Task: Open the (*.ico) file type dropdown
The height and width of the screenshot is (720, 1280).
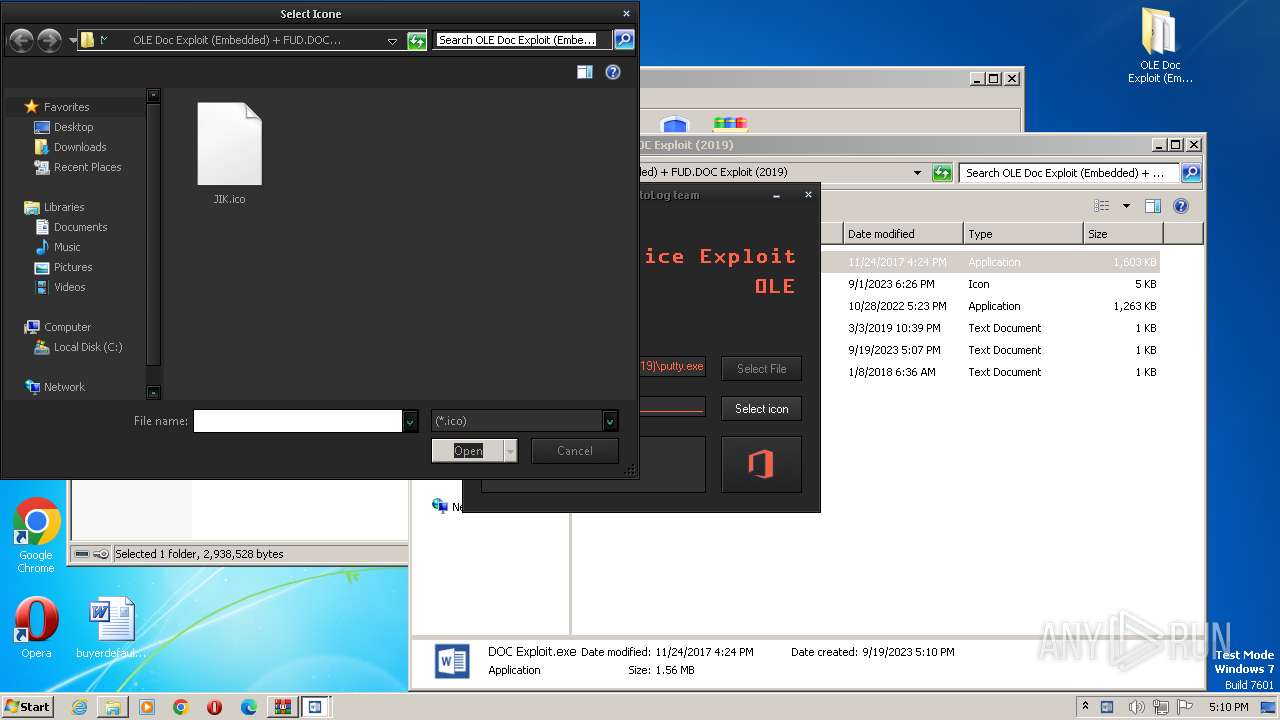Action: click(525, 421)
